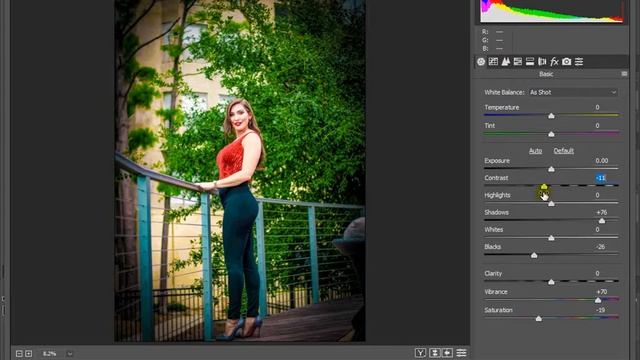Click the highlighted Contrast value field
Viewport: 640px width, 360px height.
[600, 178]
